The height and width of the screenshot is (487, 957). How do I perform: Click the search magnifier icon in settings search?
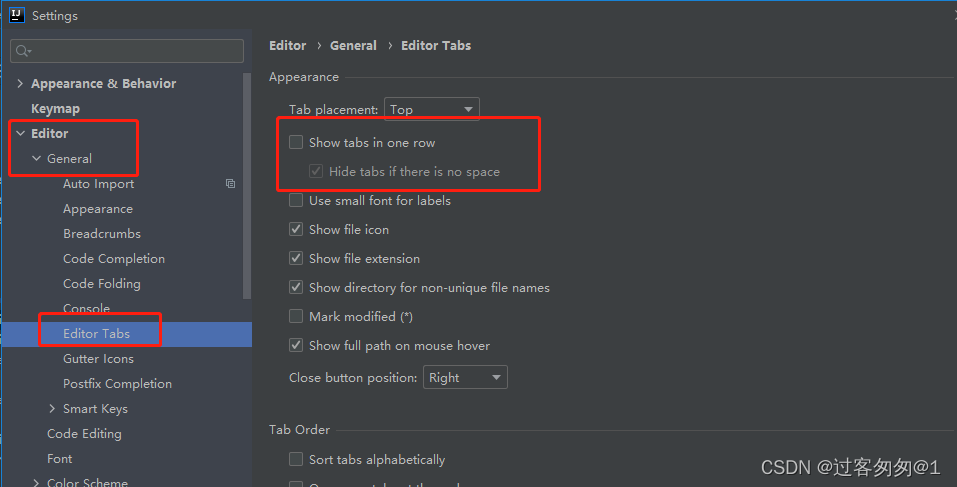23,51
